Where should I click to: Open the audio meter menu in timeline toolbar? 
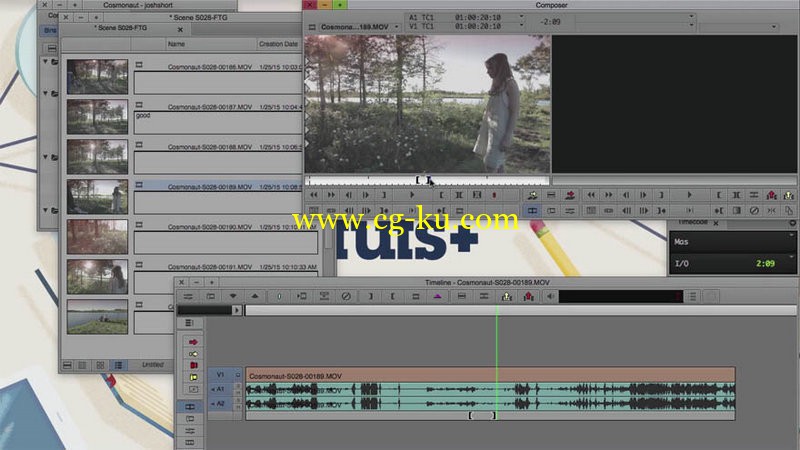(x=692, y=296)
